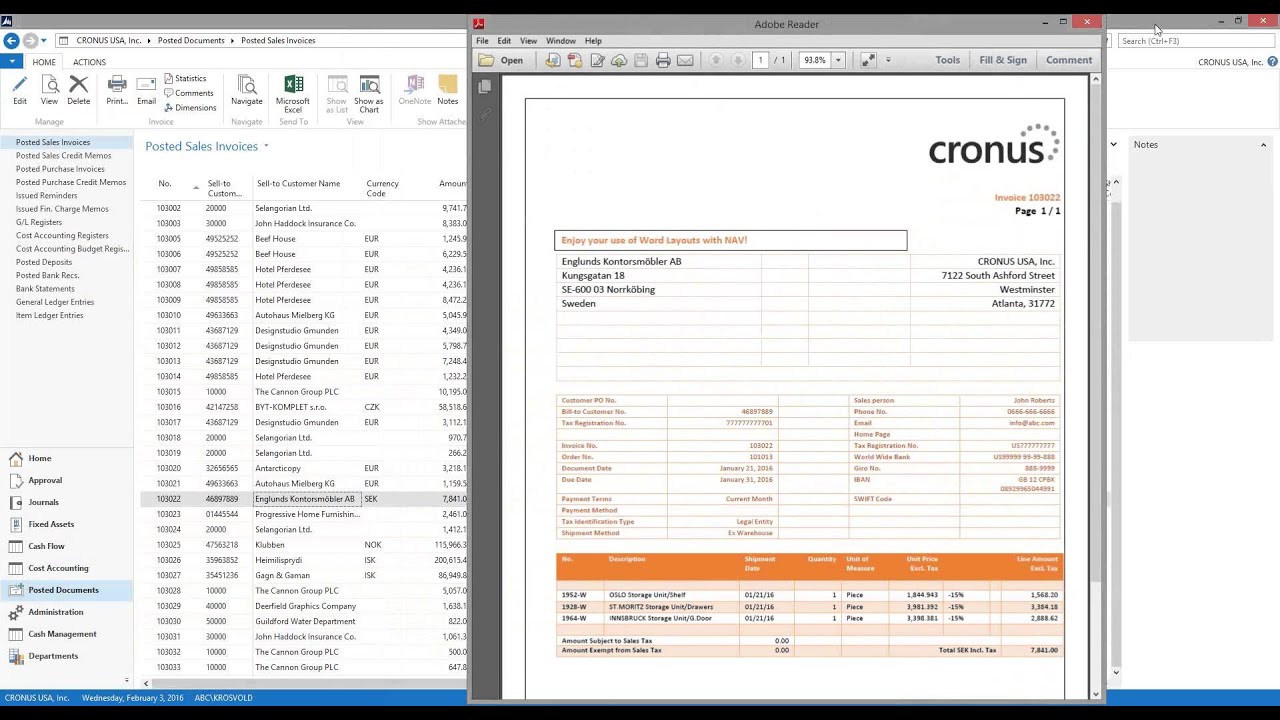Open the Window menu in Adobe Reader
1280x720 pixels.
click(561, 41)
